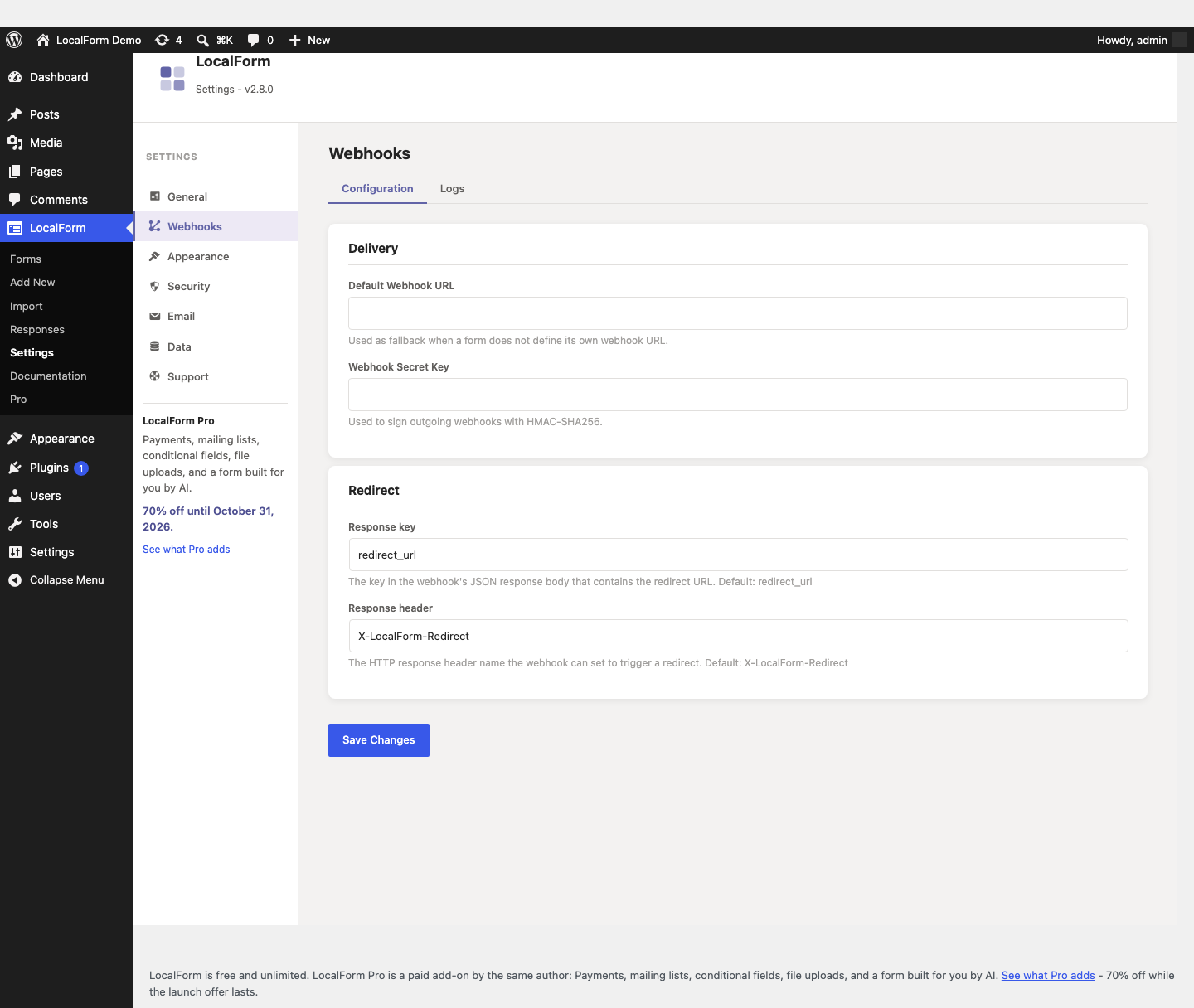Focus the Webhook Secret Key field
This screenshot has width=1194, height=1008.
pos(738,395)
